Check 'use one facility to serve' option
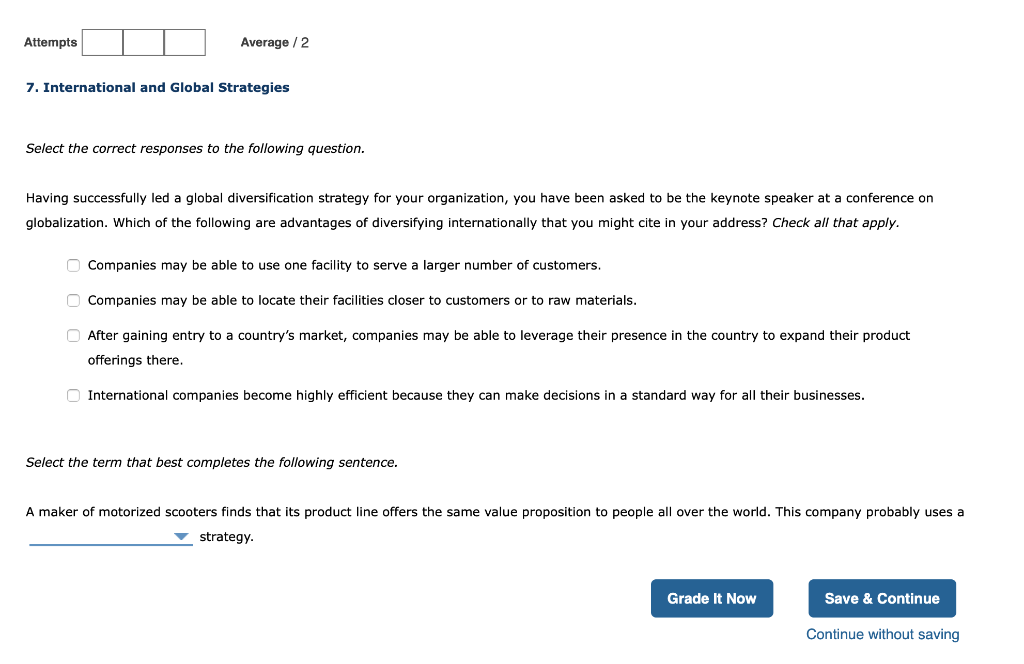 pyautogui.click(x=73, y=265)
